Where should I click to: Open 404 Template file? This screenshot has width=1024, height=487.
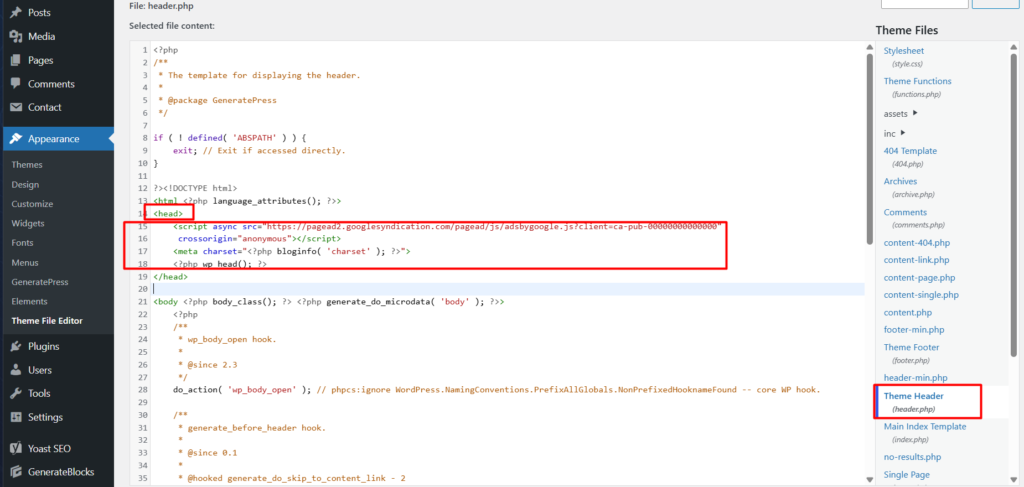(x=910, y=151)
